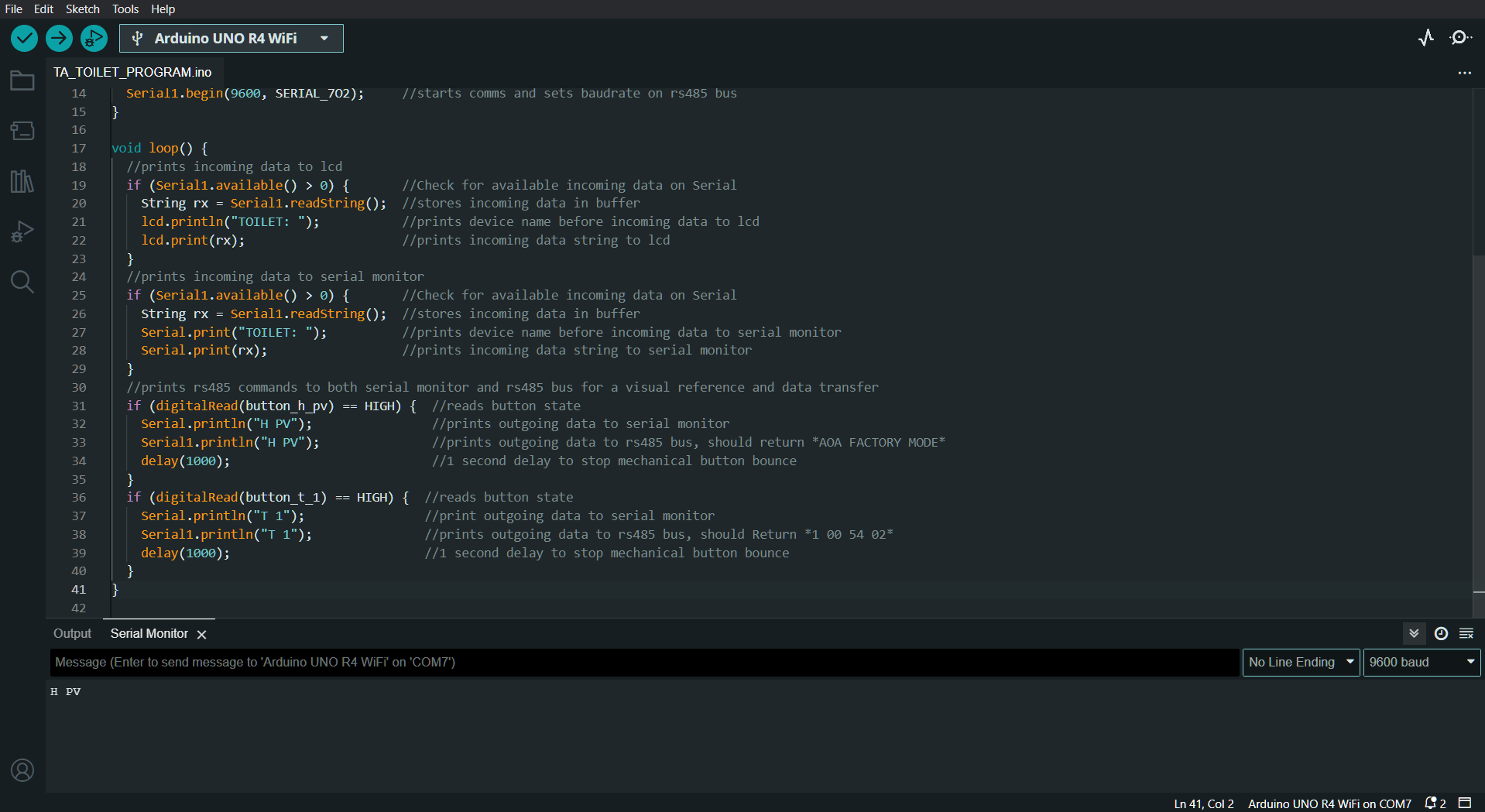Clear the Serial Monitor output
Viewport: 1485px width, 812px height.
pos(1466,633)
